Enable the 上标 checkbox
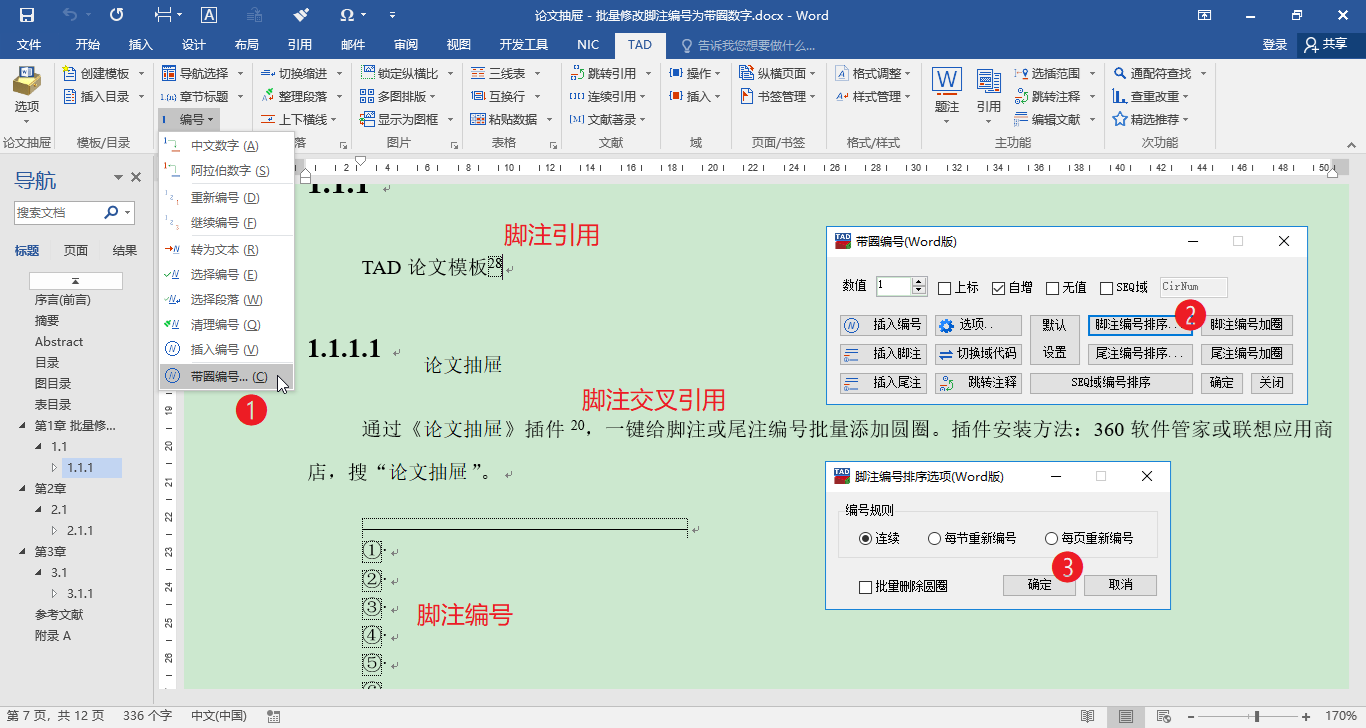This screenshot has width=1366, height=728. (945, 288)
